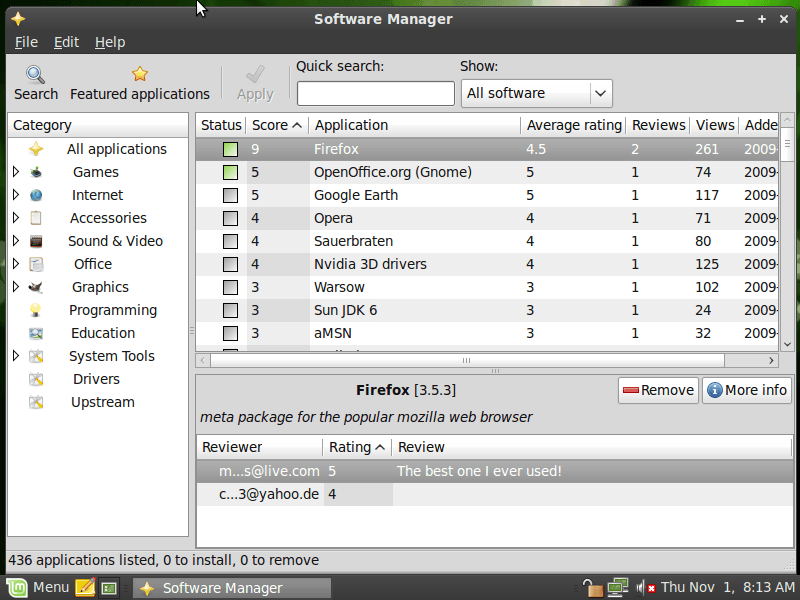Check the Opera status checkbox
Viewport: 800px width, 600px height.
point(230,218)
